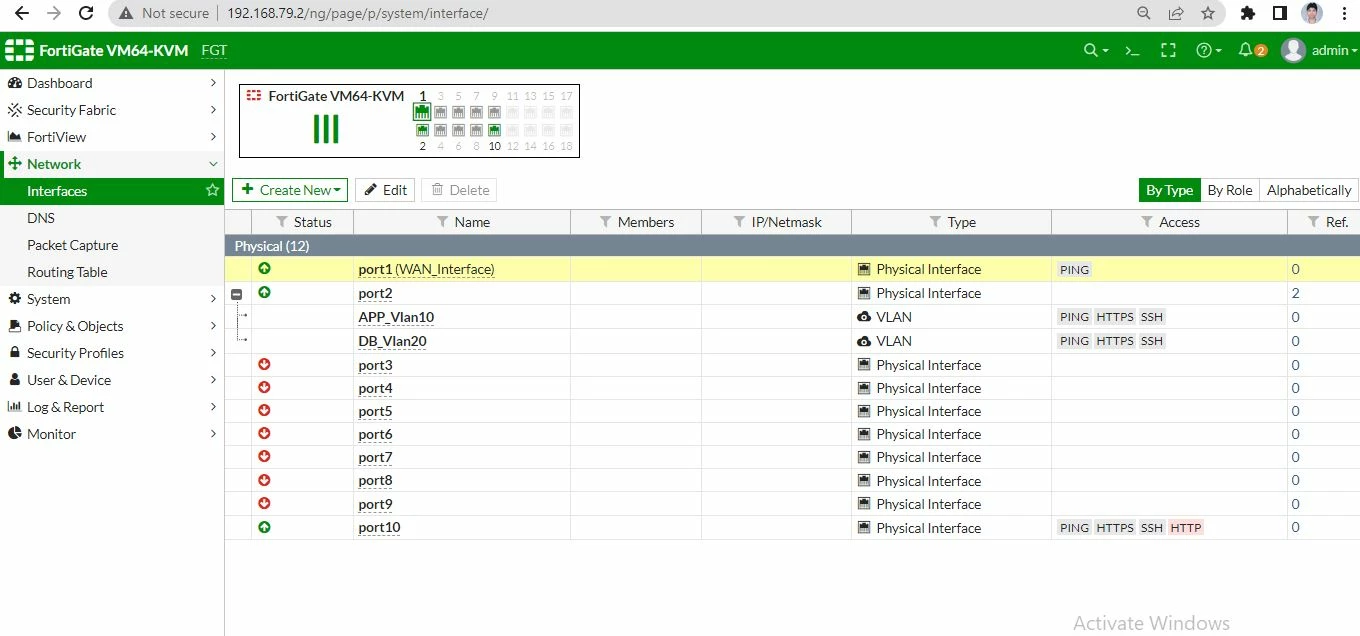The image size is (1360, 636).
Task: Expand the Security Profiles menu
Action: (x=112, y=353)
